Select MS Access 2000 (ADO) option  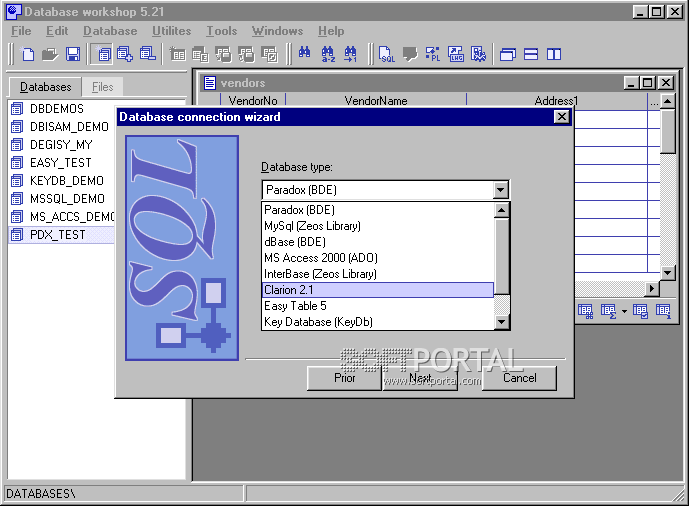click(x=378, y=258)
